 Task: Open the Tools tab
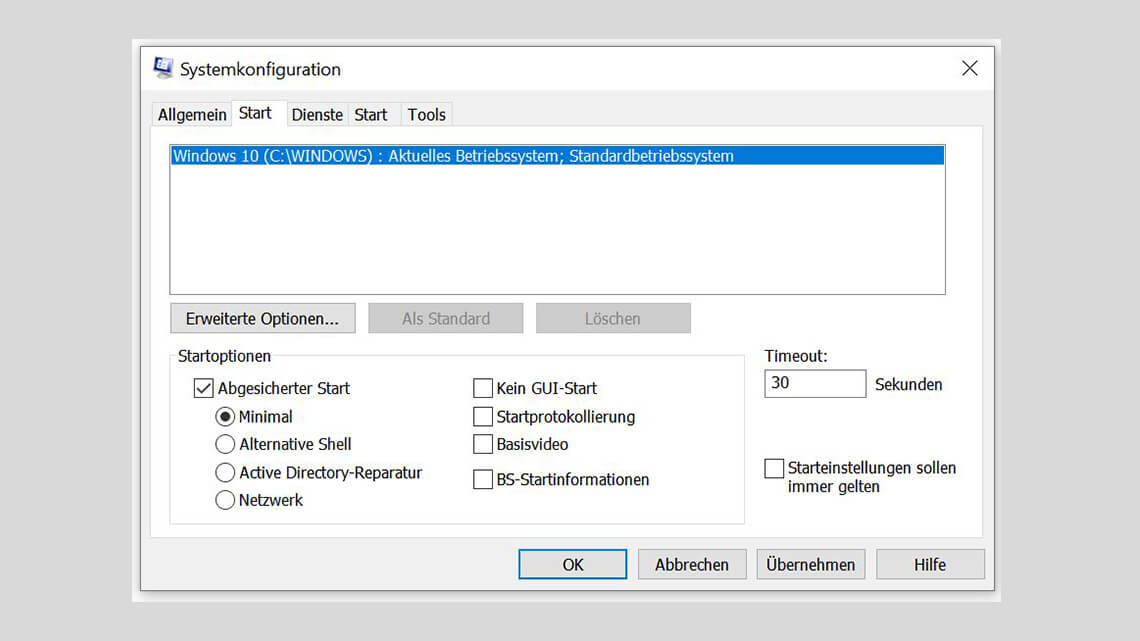click(426, 115)
